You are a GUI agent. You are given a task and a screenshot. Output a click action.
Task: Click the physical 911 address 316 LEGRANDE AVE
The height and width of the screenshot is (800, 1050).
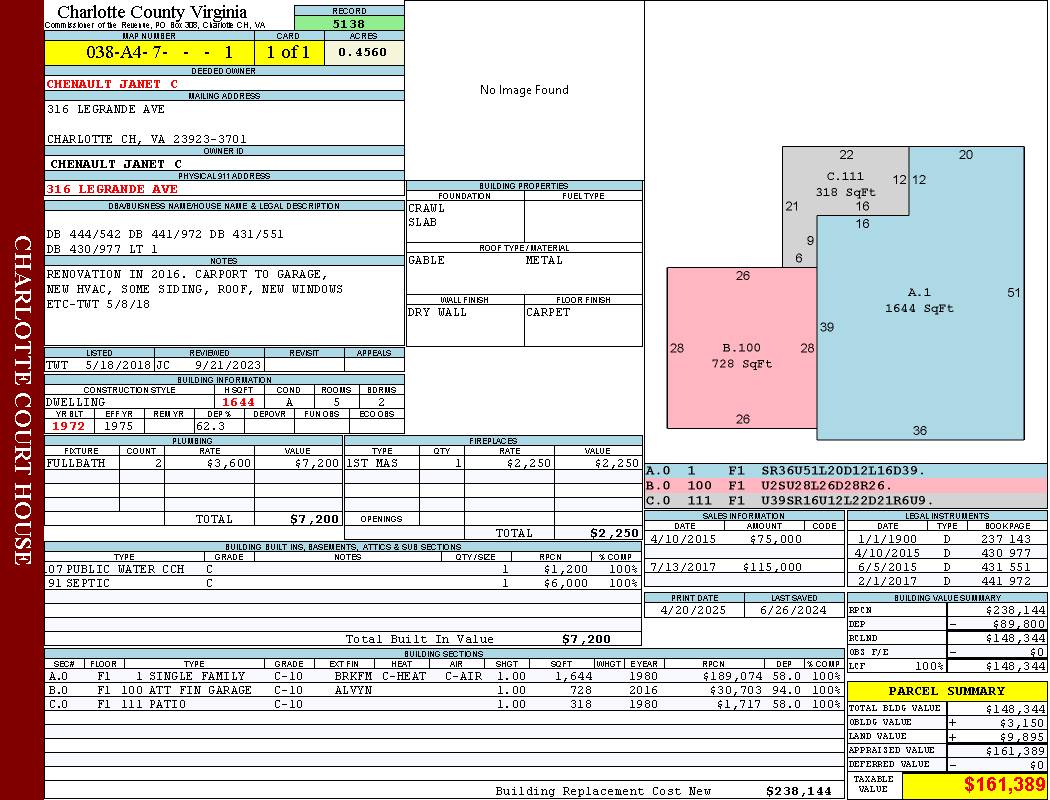tap(112, 189)
